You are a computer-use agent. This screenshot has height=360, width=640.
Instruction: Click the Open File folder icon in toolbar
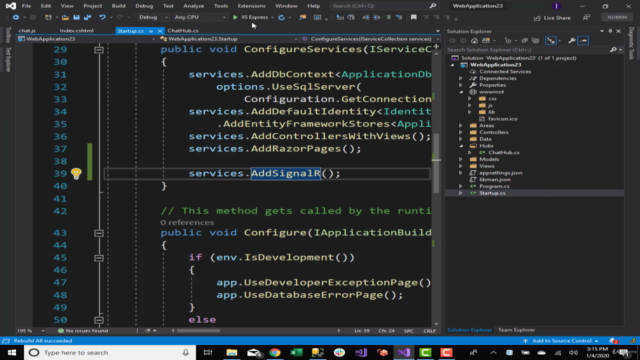click(65, 17)
